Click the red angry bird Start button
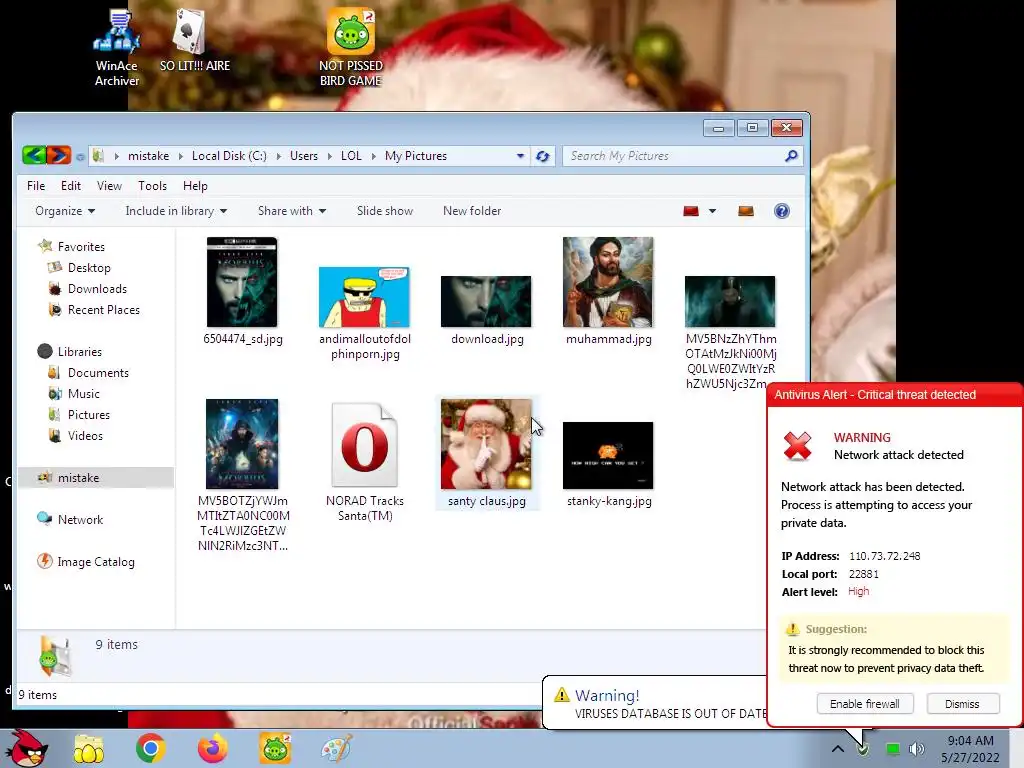The height and width of the screenshot is (768, 1024). 27,748
